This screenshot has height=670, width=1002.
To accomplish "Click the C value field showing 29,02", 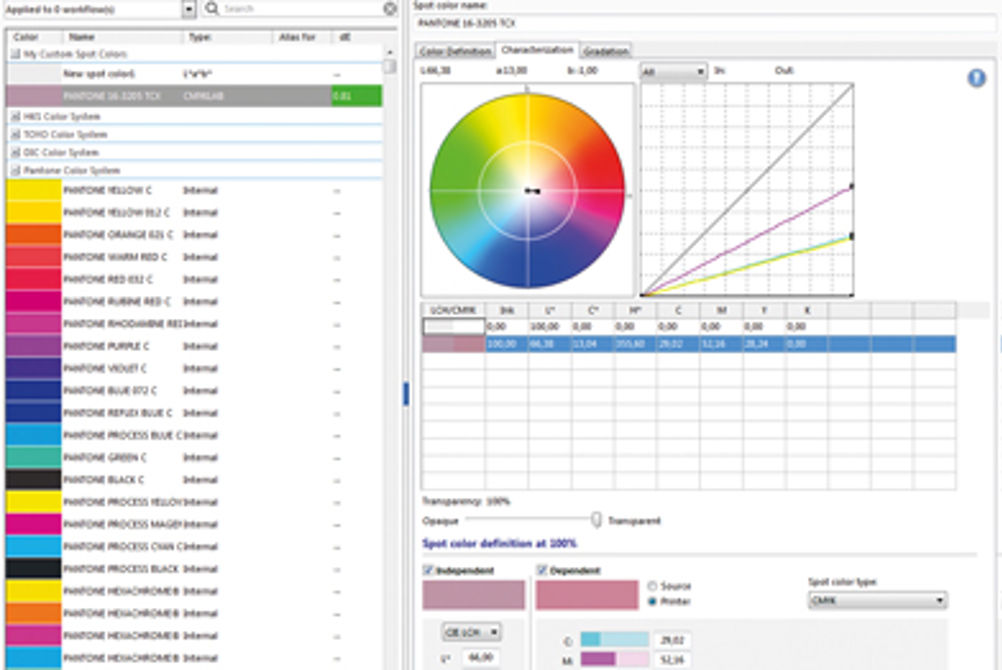I will pyautogui.click(x=672, y=639).
